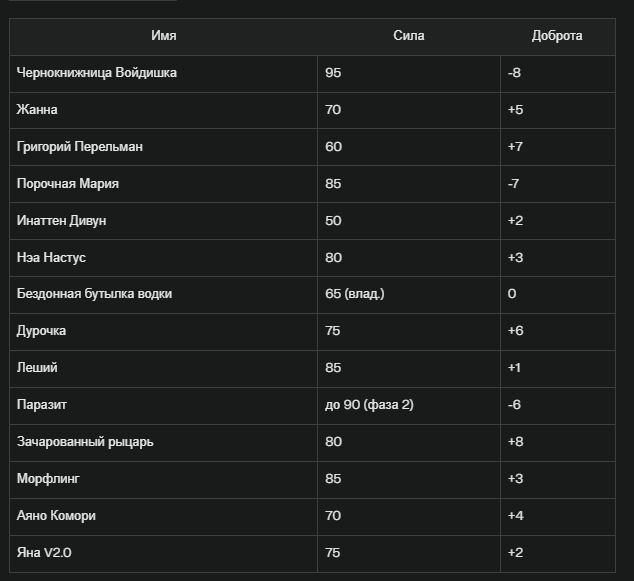
Task: Click the Паразит name cell
Action: click(x=163, y=406)
